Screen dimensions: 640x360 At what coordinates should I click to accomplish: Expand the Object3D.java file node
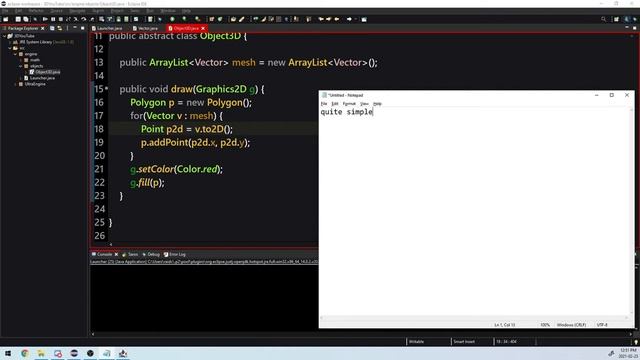tap(26, 72)
